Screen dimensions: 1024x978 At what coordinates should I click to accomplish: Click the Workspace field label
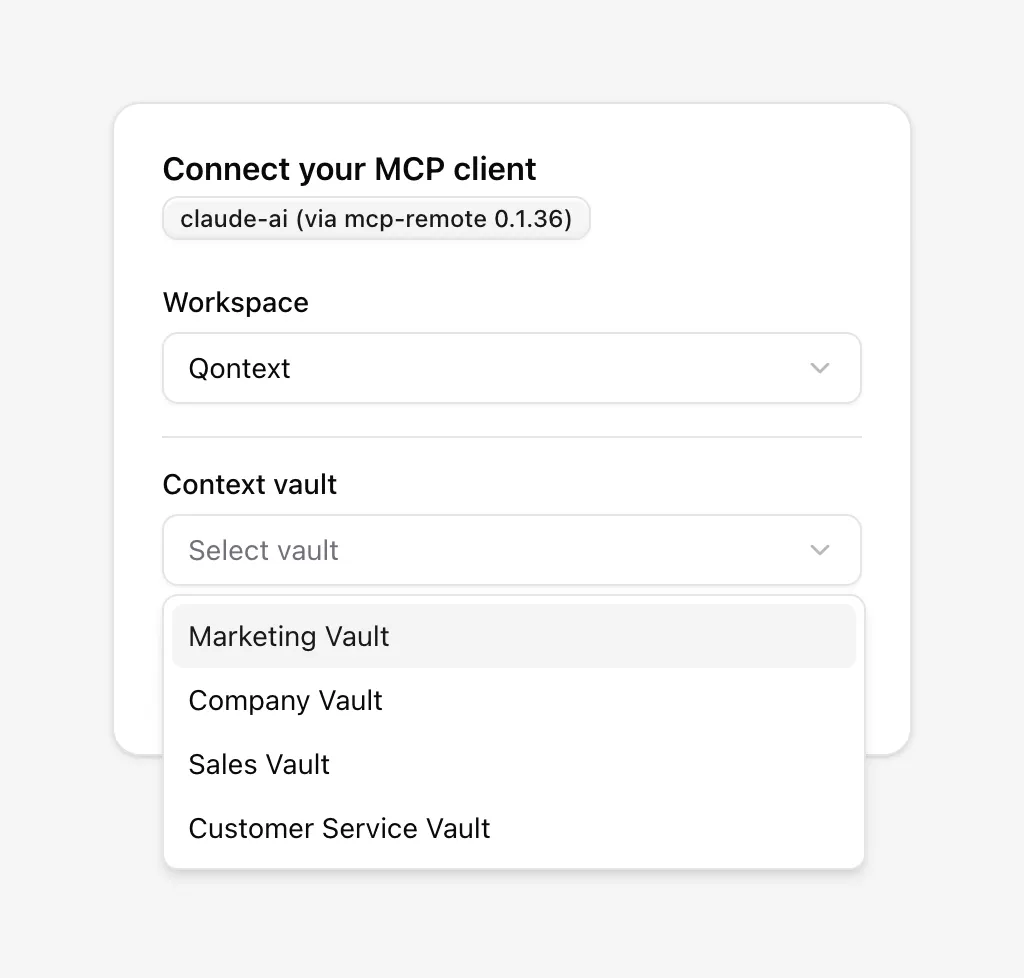[236, 302]
